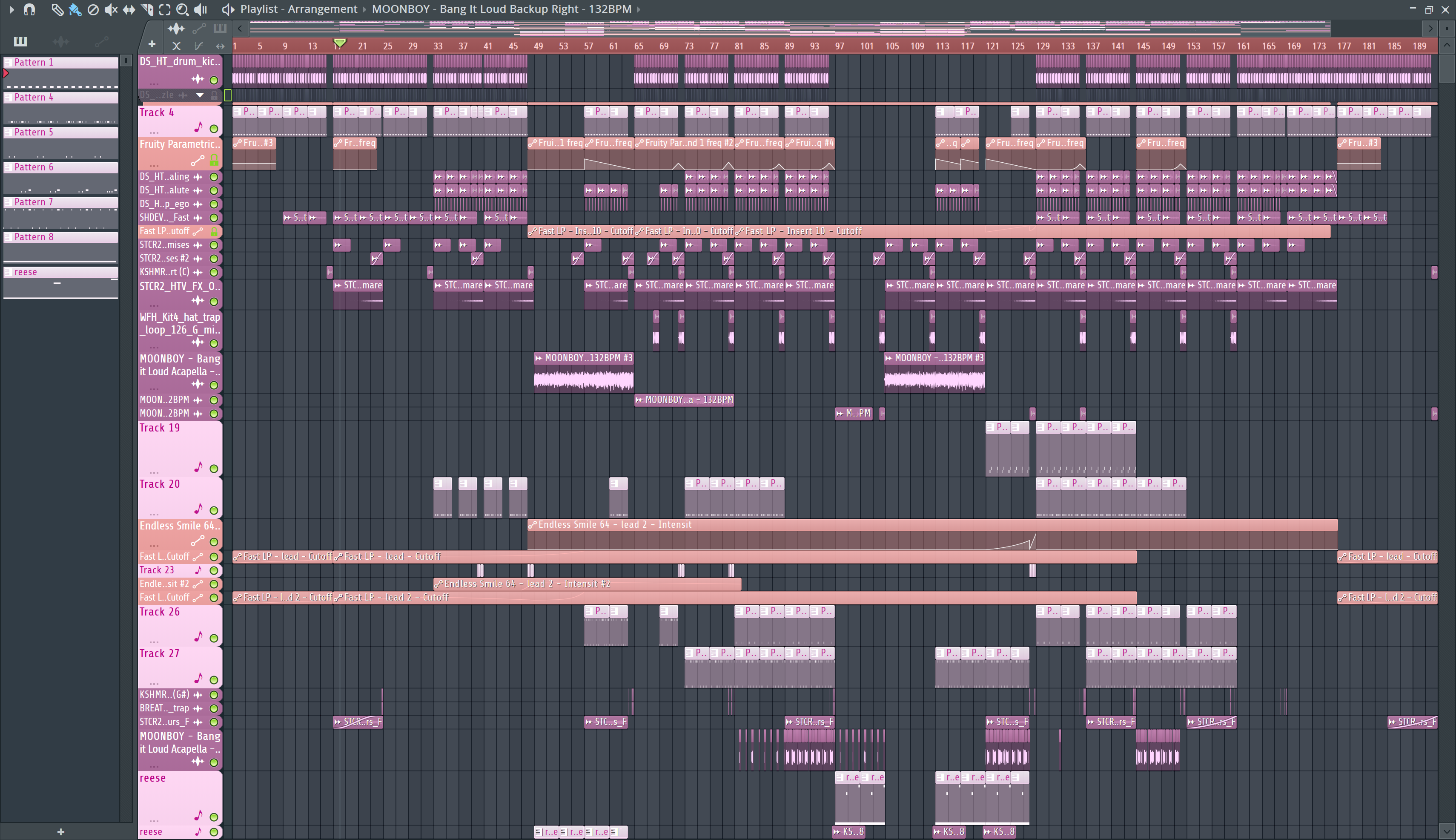Focus audio clips with the waveform icon
Screen dimensions: 1456x840
(176, 28)
